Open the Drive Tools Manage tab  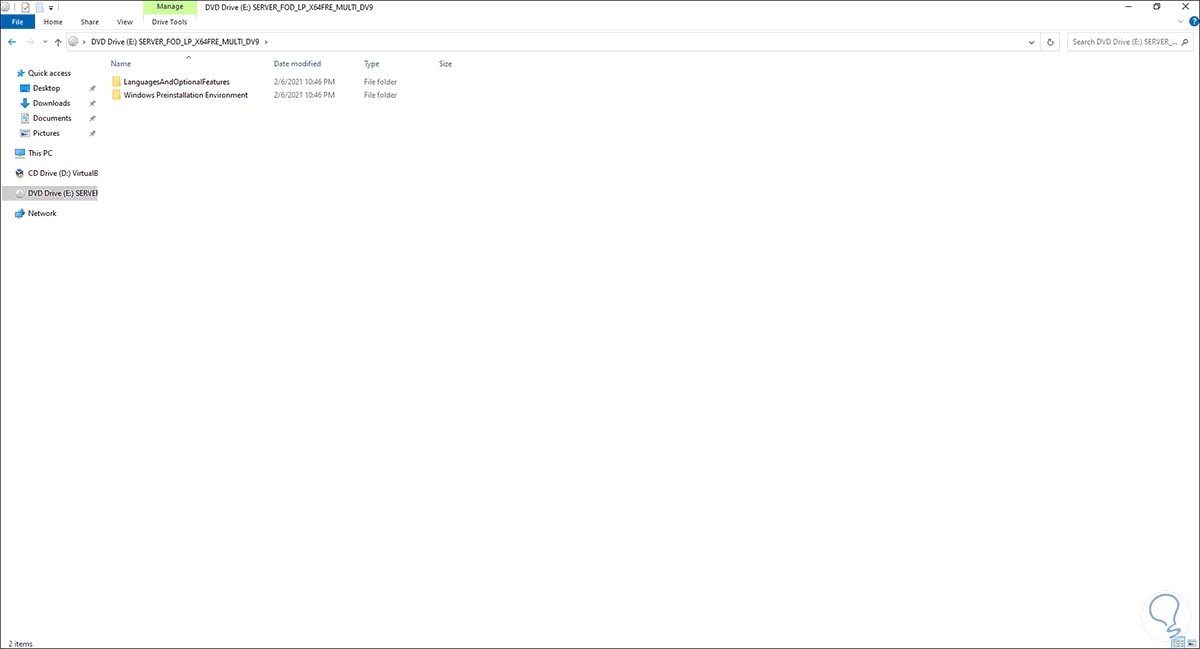[169, 21]
